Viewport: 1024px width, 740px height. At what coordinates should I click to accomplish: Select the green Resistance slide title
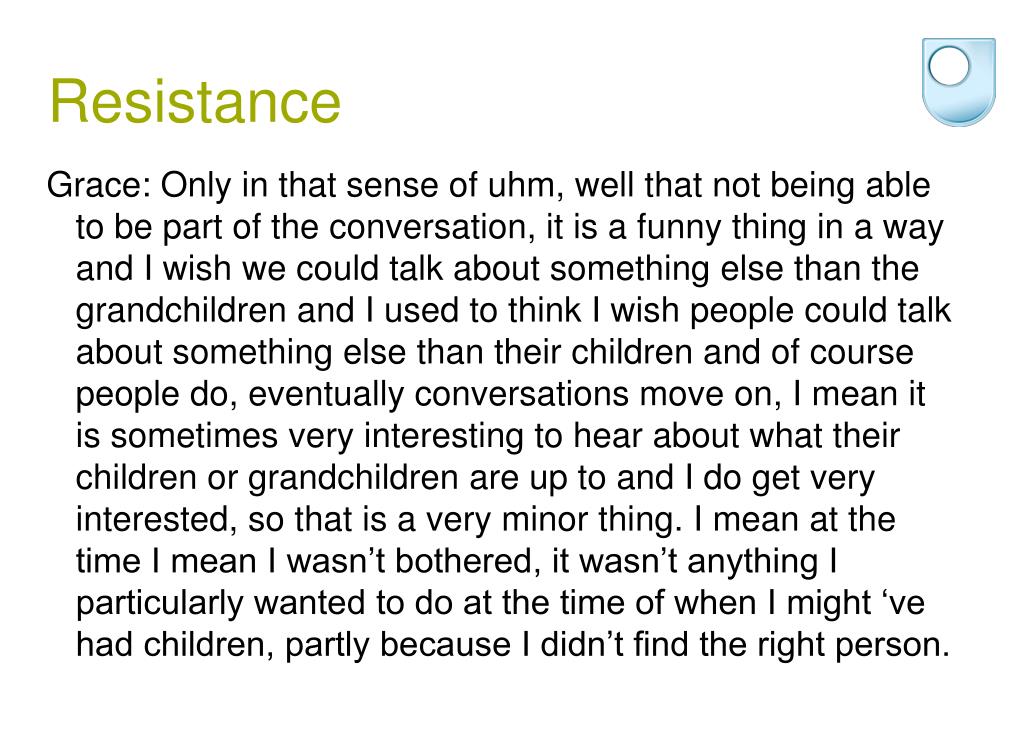tap(195, 101)
